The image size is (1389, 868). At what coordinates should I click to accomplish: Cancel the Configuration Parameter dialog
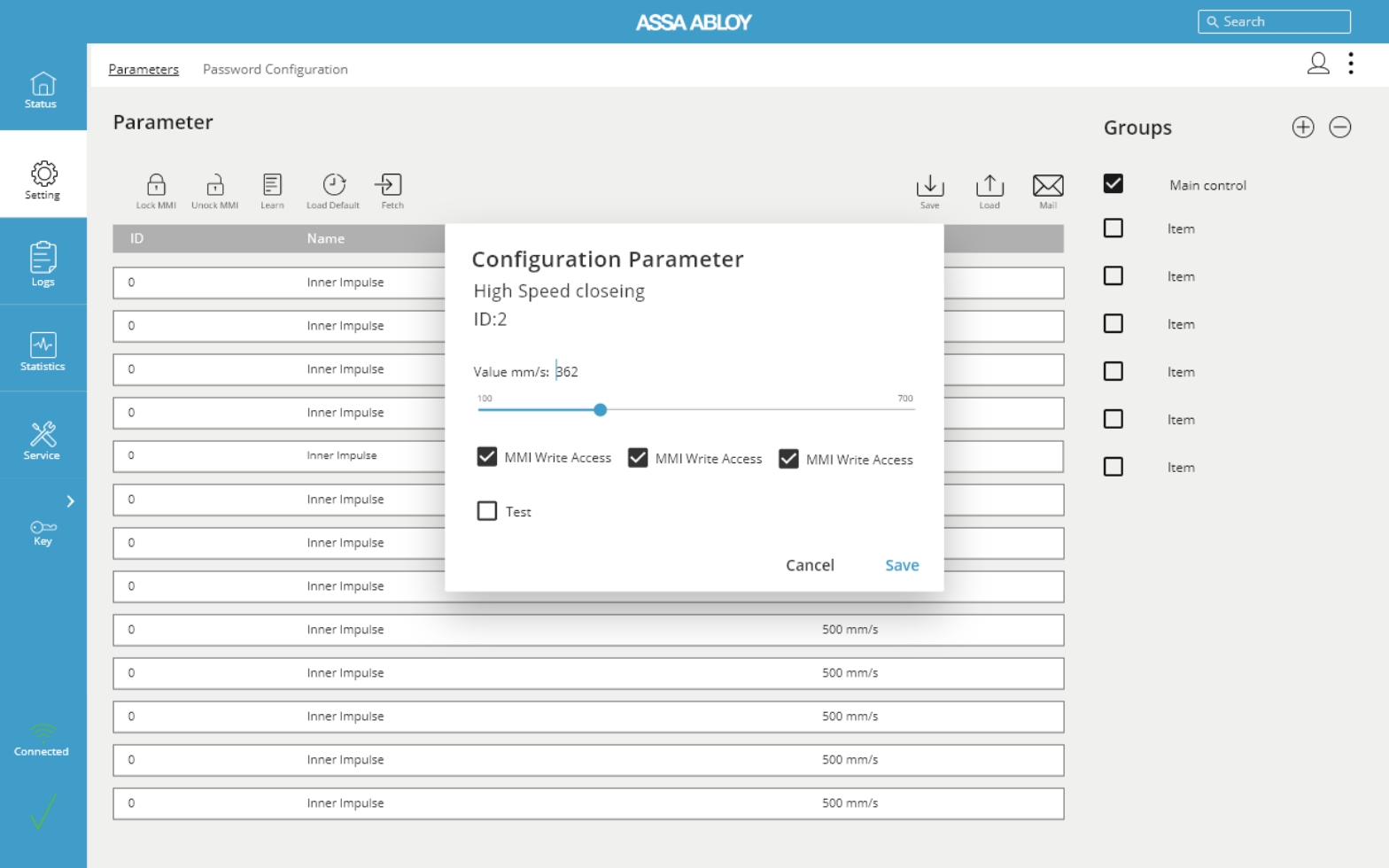(x=809, y=565)
